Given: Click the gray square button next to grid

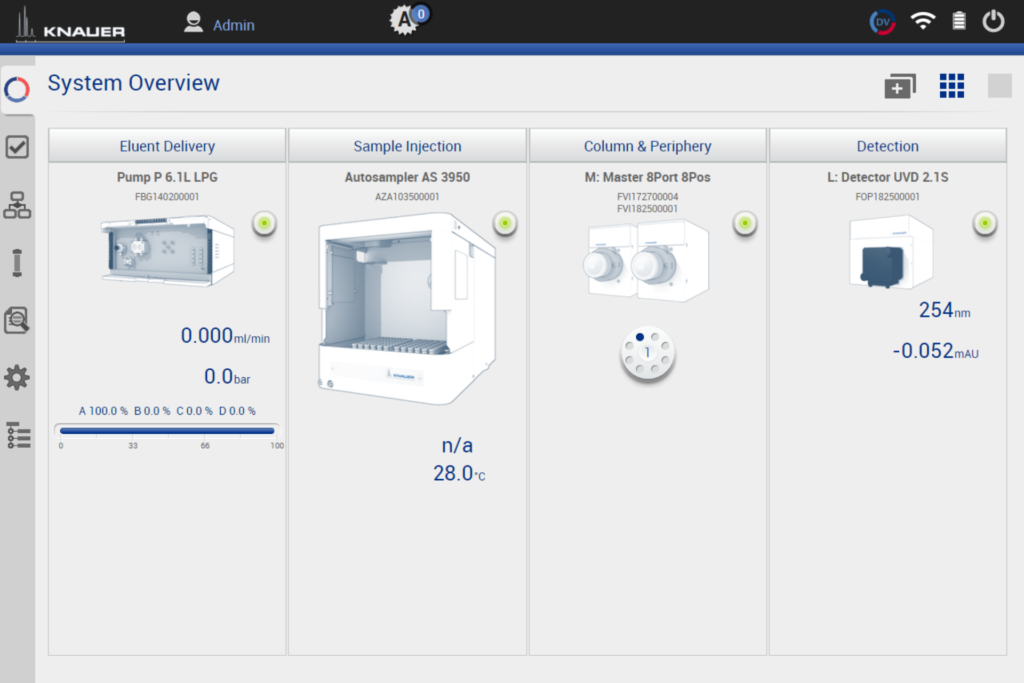Looking at the screenshot, I should click(1000, 86).
